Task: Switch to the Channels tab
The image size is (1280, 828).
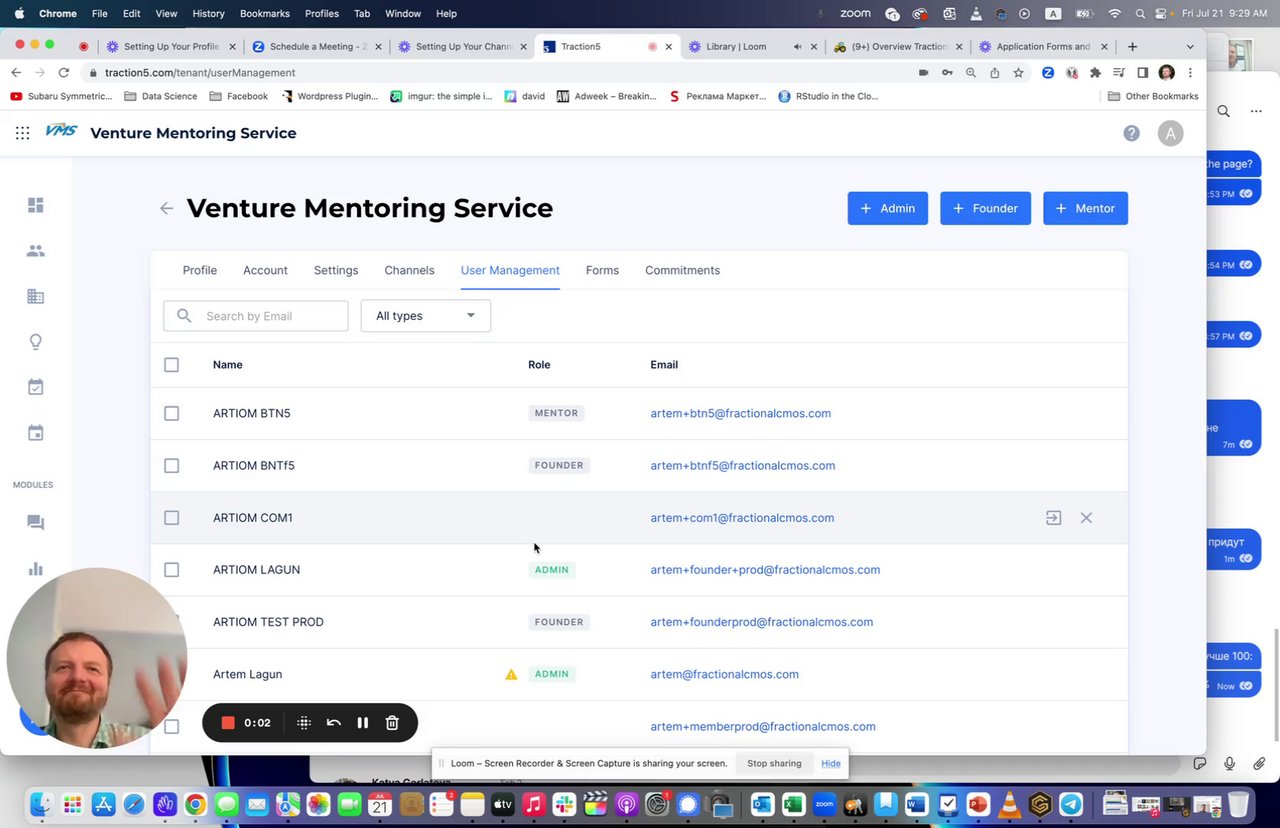Action: 409,270
